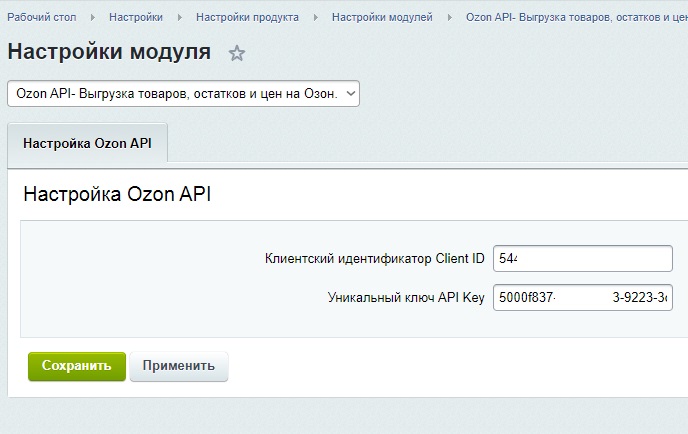Navigate to Настройки продукта breadcrumb
Image resolution: width=688 pixels, height=434 pixels.
point(247,17)
